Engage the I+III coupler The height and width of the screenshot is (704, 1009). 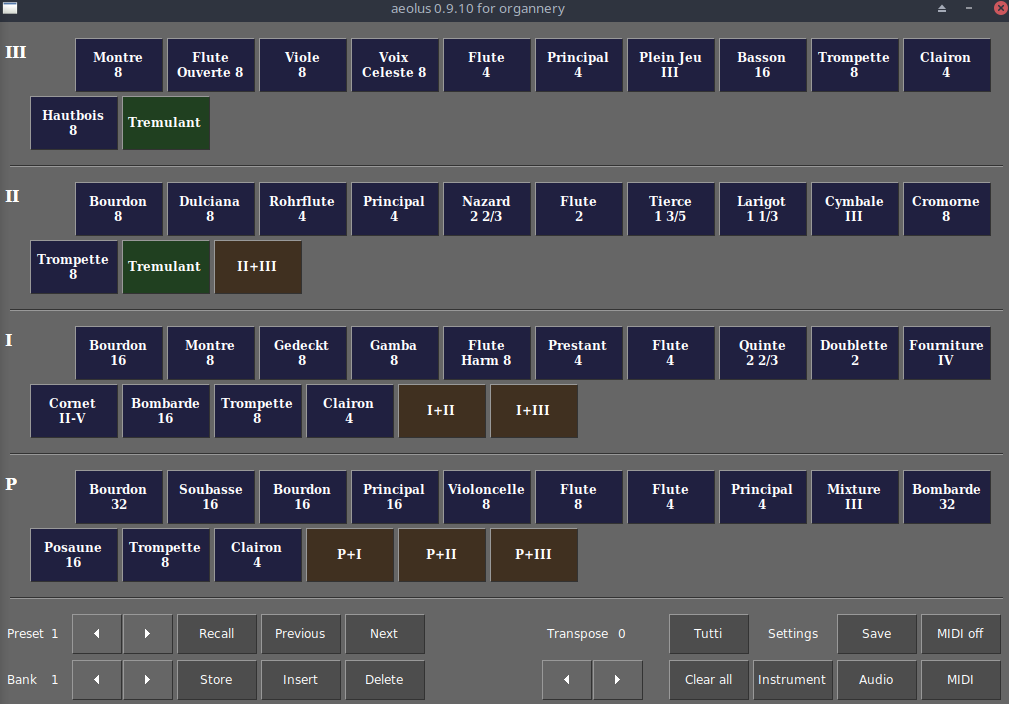tap(534, 411)
